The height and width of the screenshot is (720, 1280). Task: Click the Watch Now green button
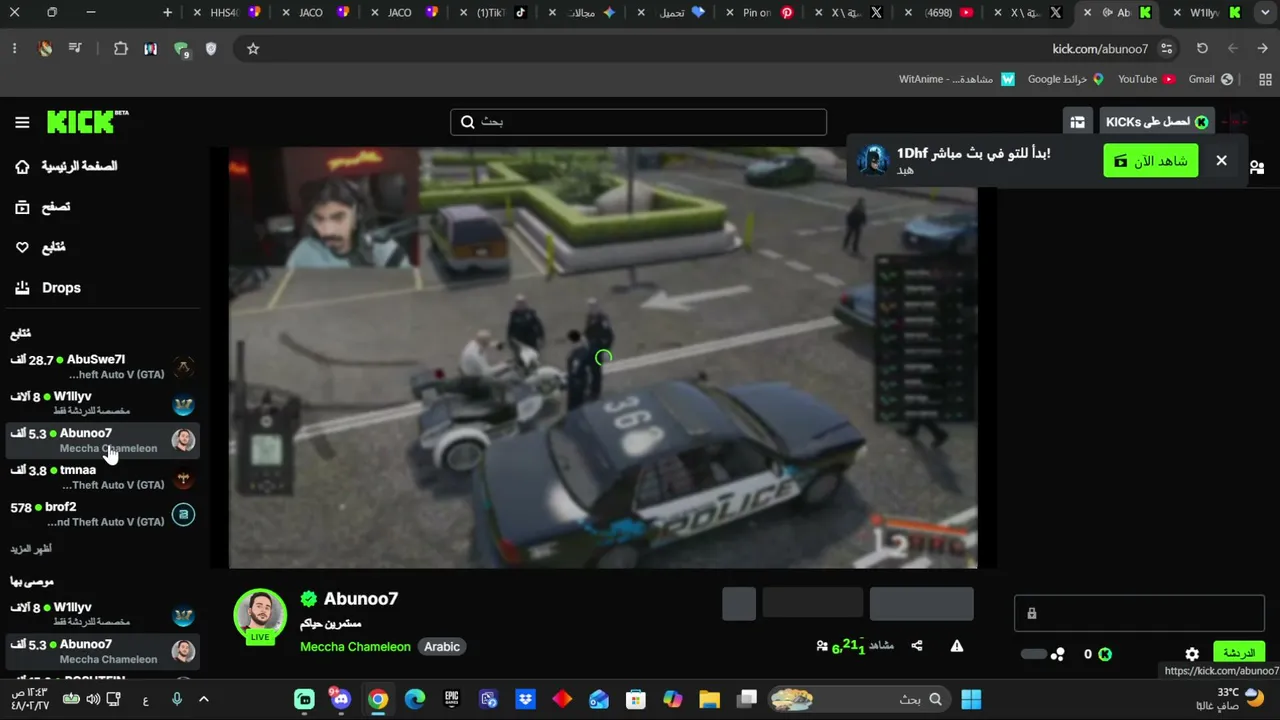click(1151, 160)
